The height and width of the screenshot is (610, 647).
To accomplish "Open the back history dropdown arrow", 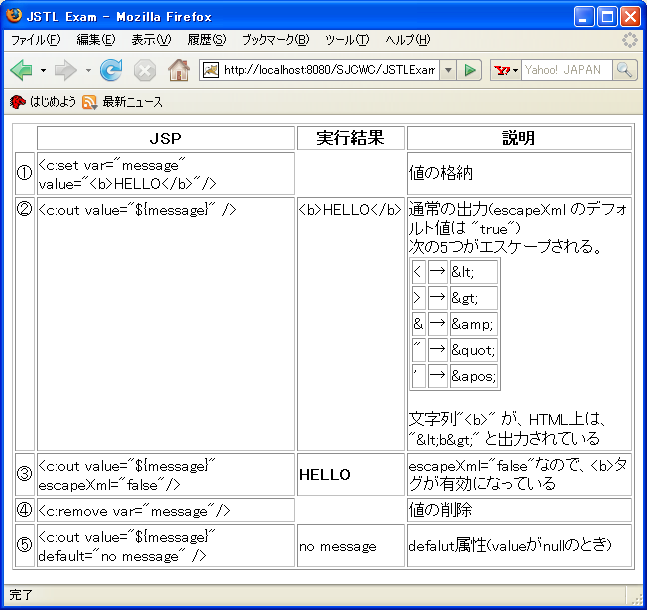I will click(x=43, y=70).
